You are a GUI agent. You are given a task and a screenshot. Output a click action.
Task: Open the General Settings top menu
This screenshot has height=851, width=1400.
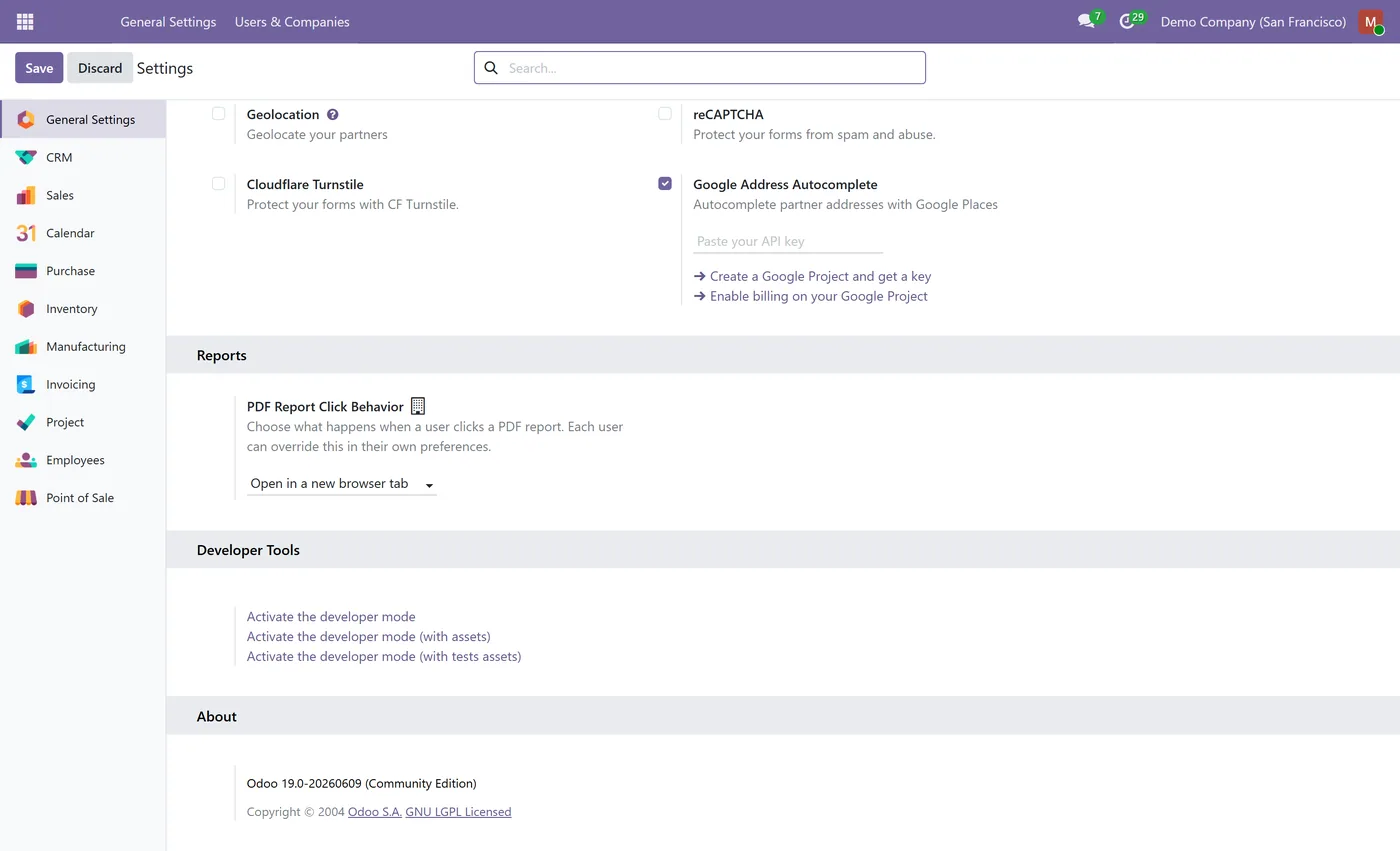pyautogui.click(x=168, y=21)
